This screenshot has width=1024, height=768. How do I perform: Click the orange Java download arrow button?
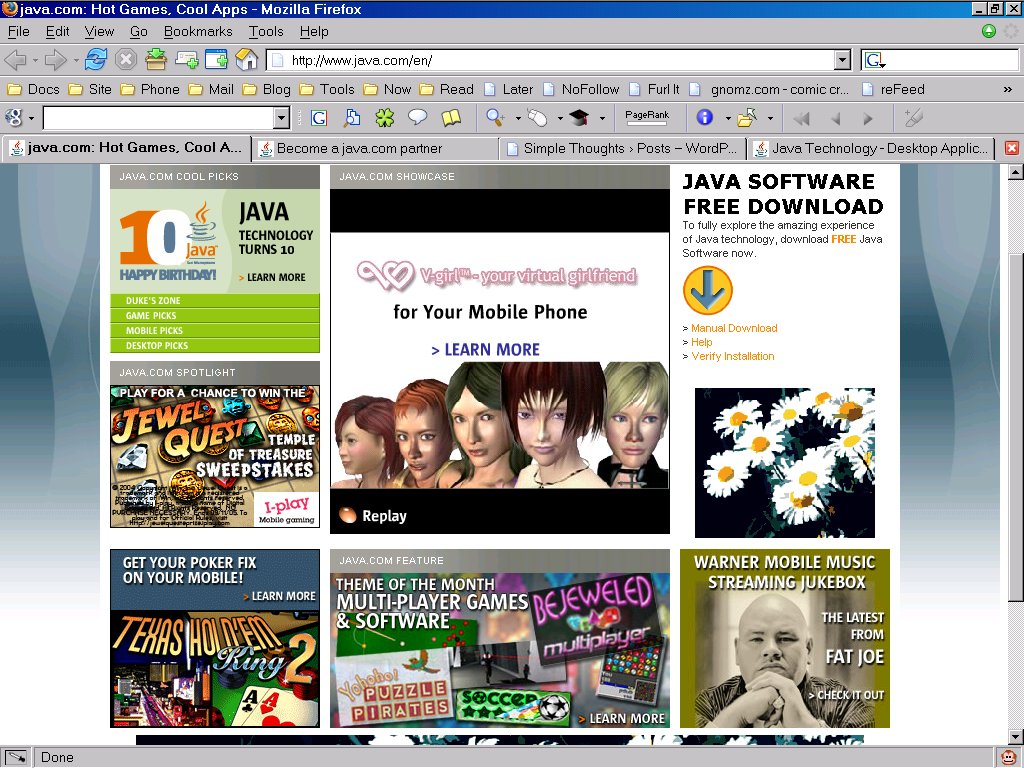coord(708,291)
